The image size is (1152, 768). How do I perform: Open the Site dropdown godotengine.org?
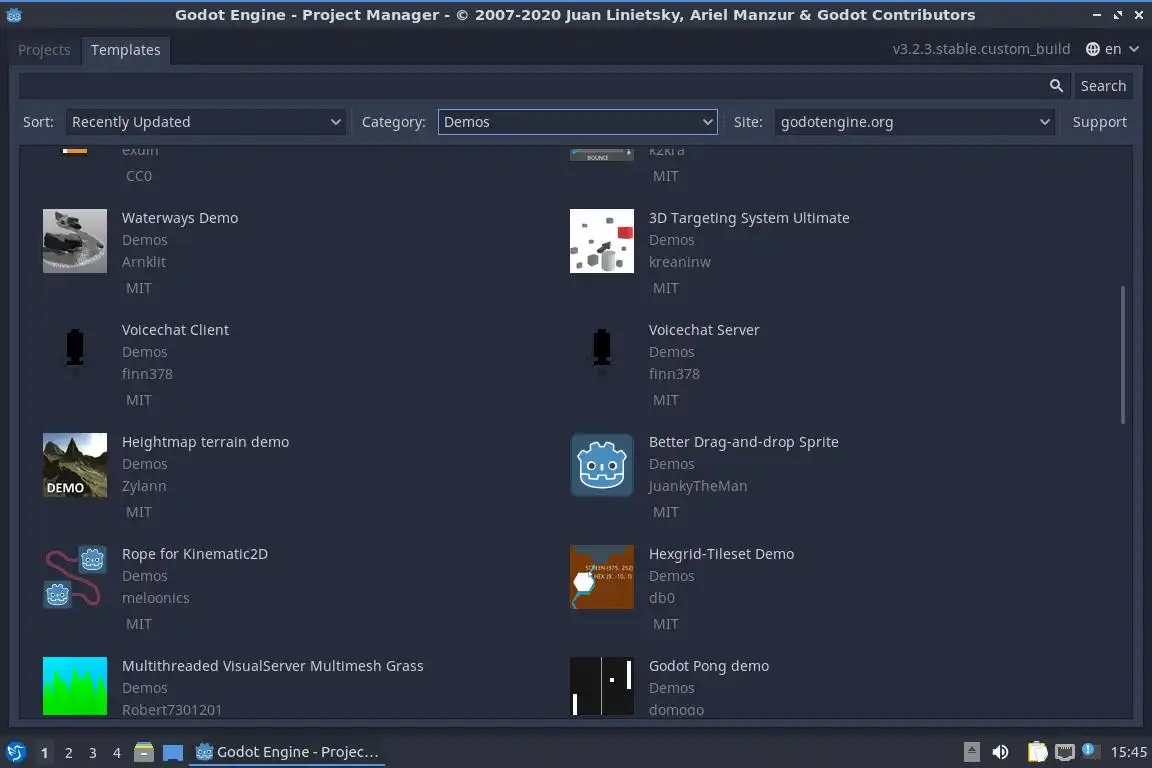coord(915,122)
